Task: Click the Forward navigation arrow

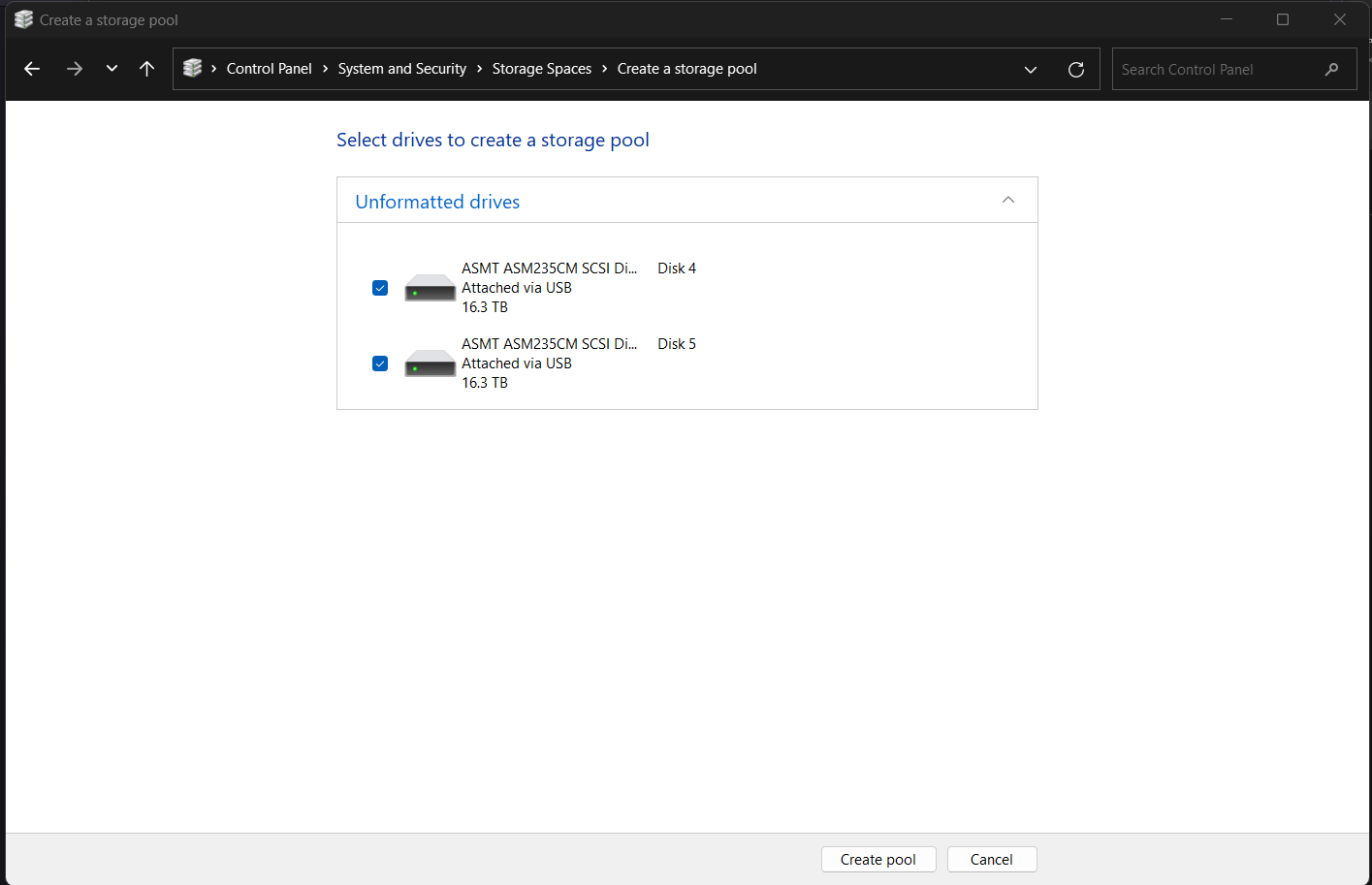Action: click(75, 69)
